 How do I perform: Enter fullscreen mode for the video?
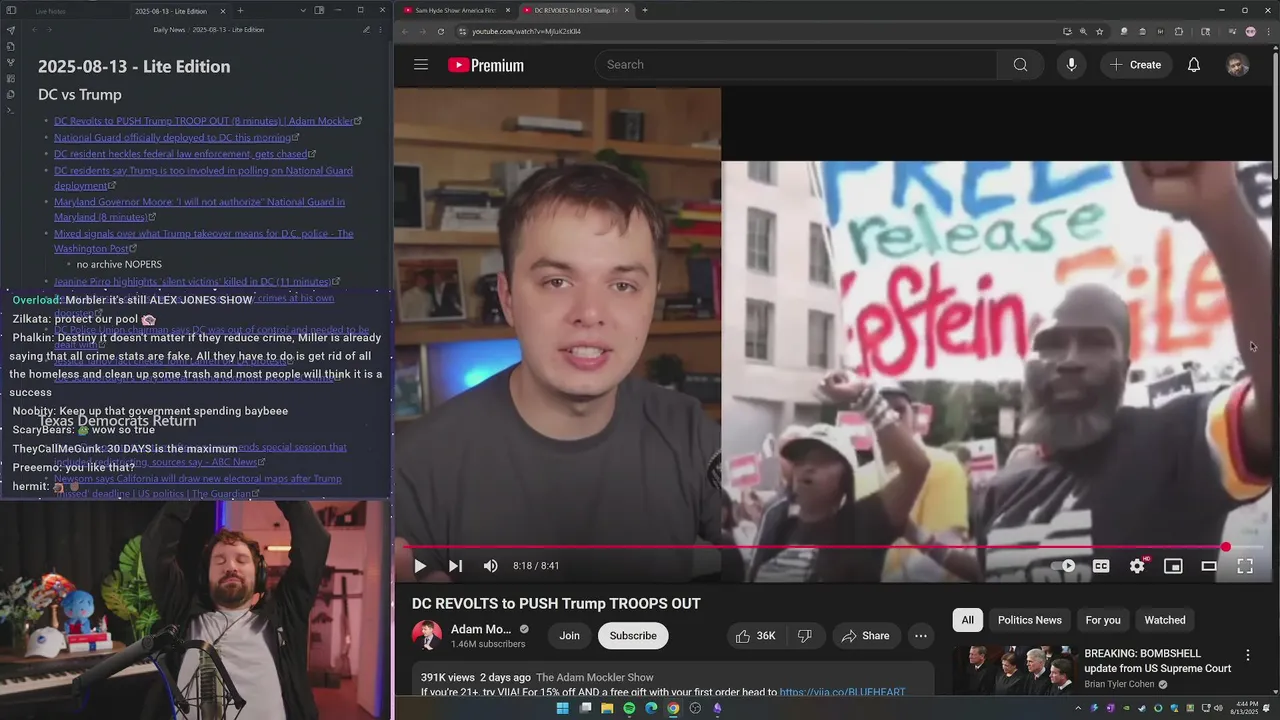(1245, 566)
